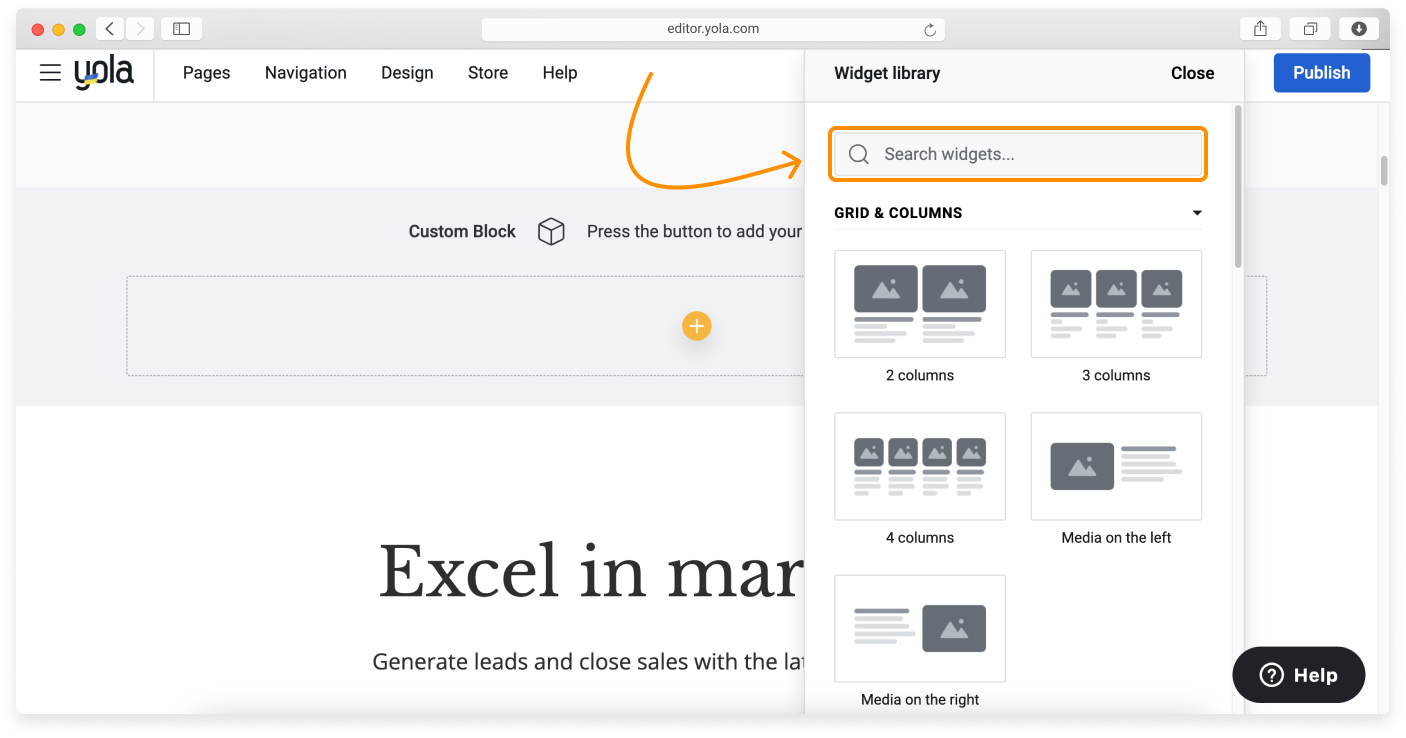Open the Design menu
The height and width of the screenshot is (738, 1406).
point(407,73)
